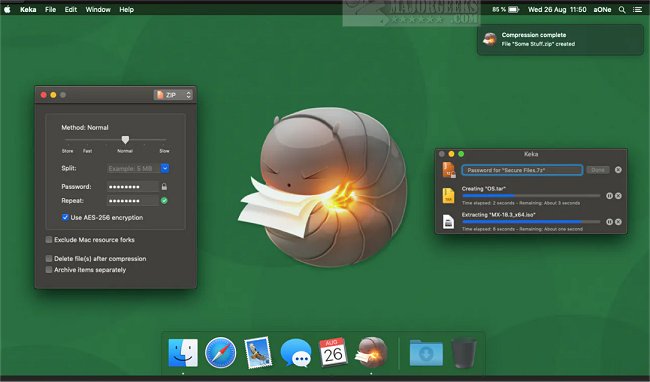
Task: Open the Edit menu
Action: 70,9
